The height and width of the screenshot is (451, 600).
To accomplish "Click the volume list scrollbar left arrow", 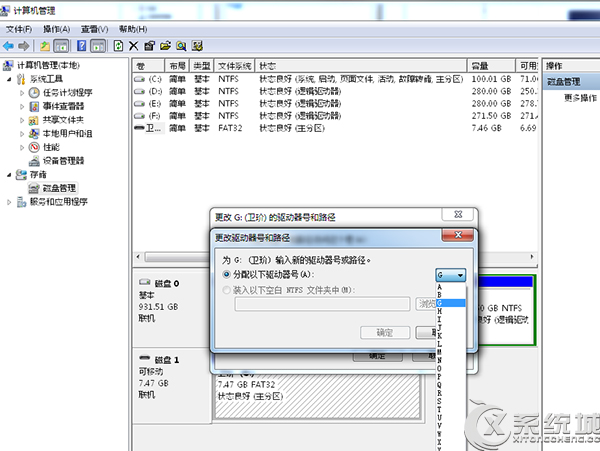I will (x=138, y=257).
